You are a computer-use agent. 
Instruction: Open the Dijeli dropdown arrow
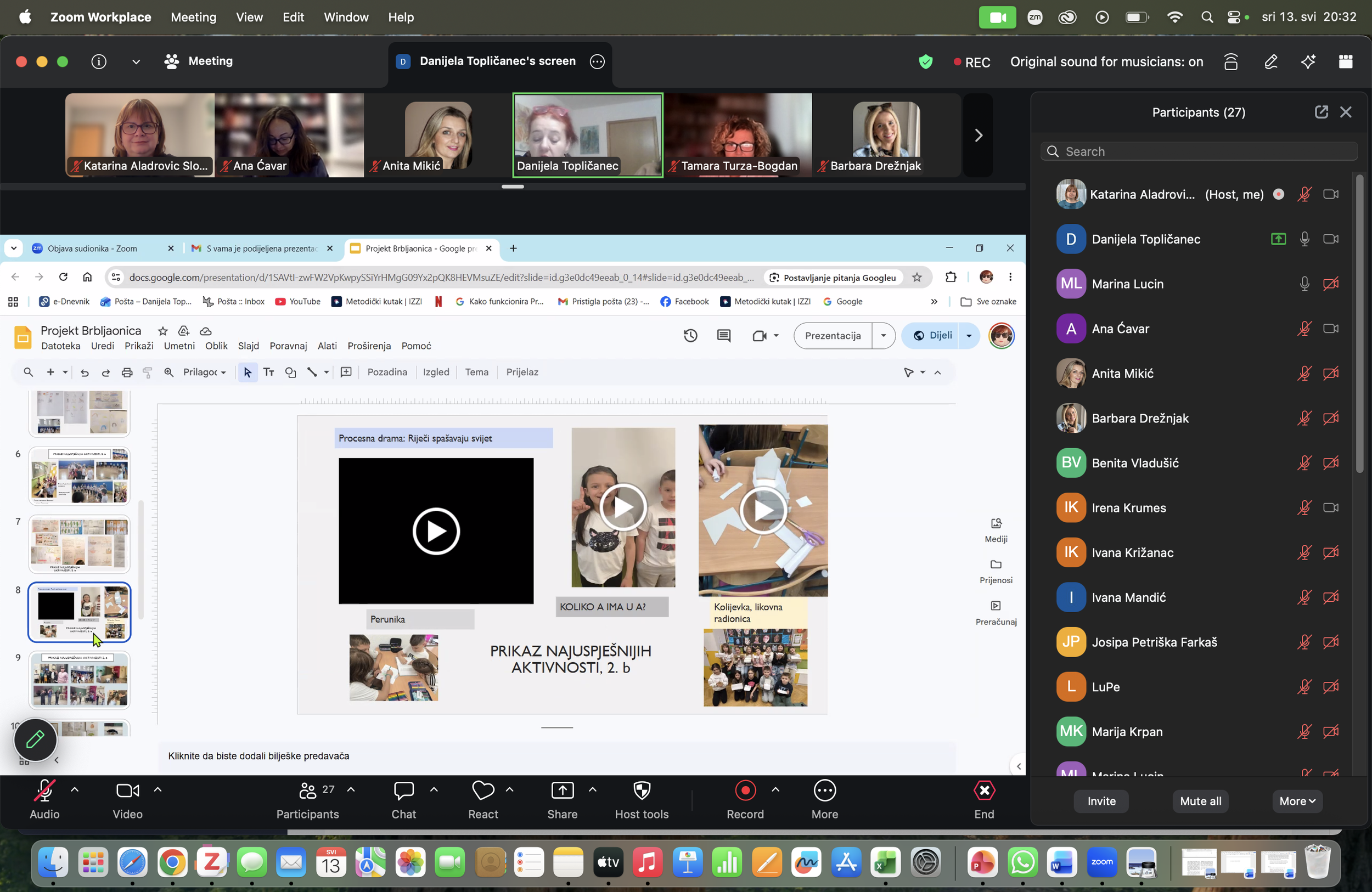(x=969, y=335)
